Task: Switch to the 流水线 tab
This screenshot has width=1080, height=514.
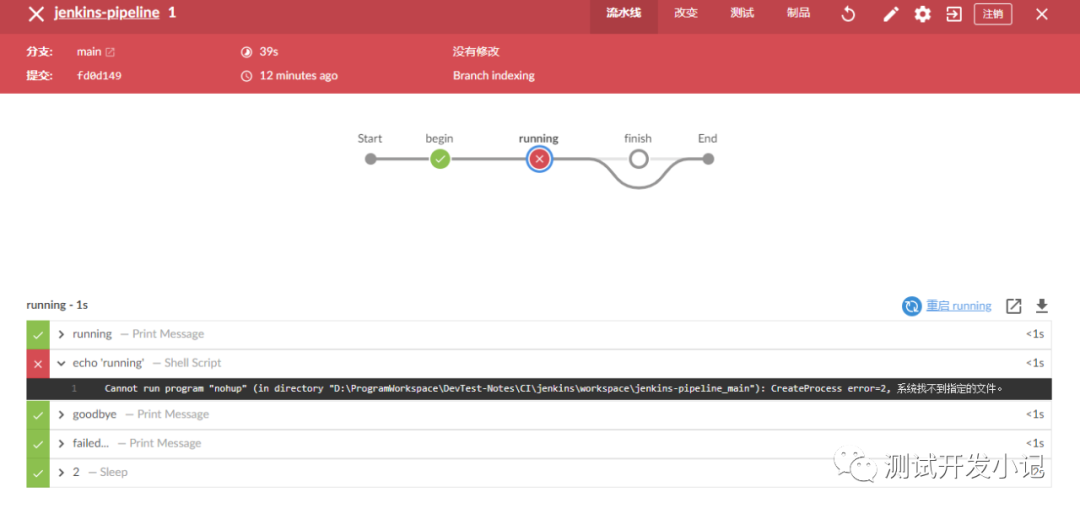Action: (623, 14)
